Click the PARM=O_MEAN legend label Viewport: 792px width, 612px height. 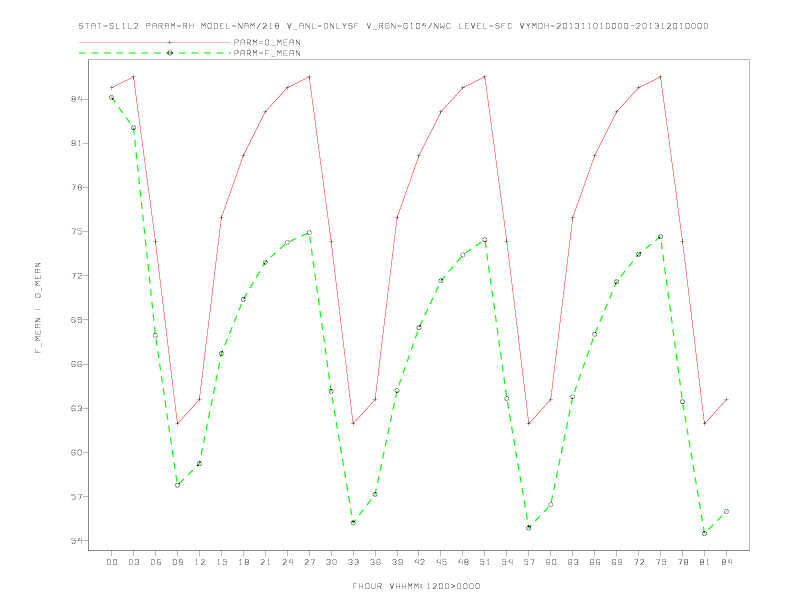267,42
